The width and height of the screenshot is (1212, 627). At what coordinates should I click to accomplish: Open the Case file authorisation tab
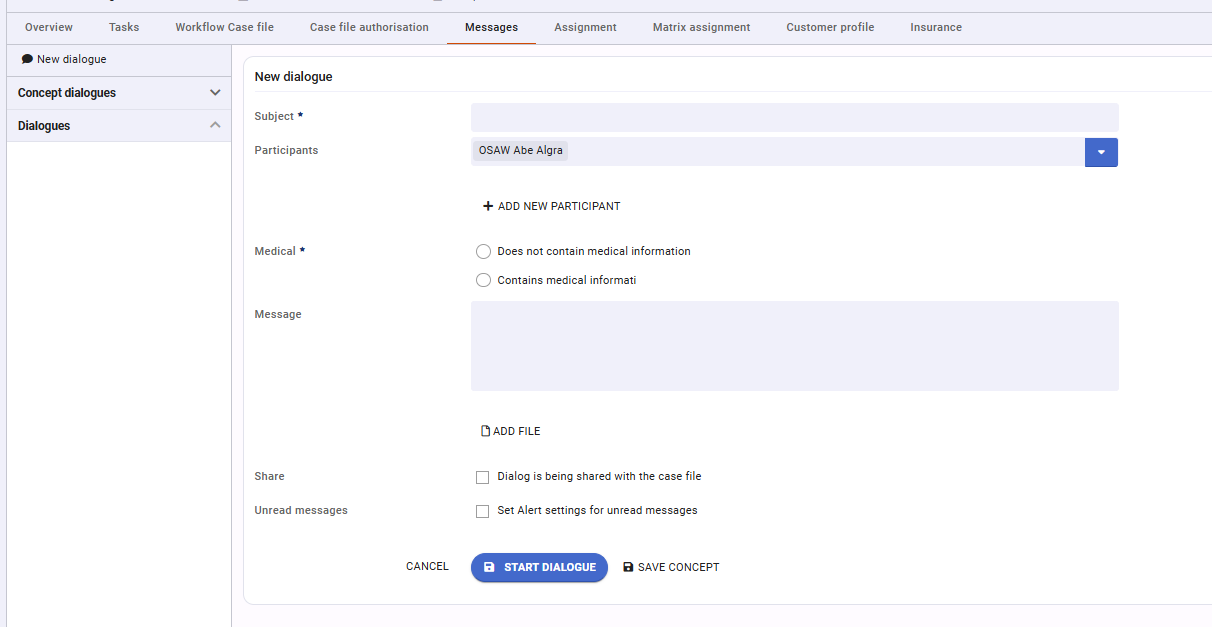click(x=369, y=27)
